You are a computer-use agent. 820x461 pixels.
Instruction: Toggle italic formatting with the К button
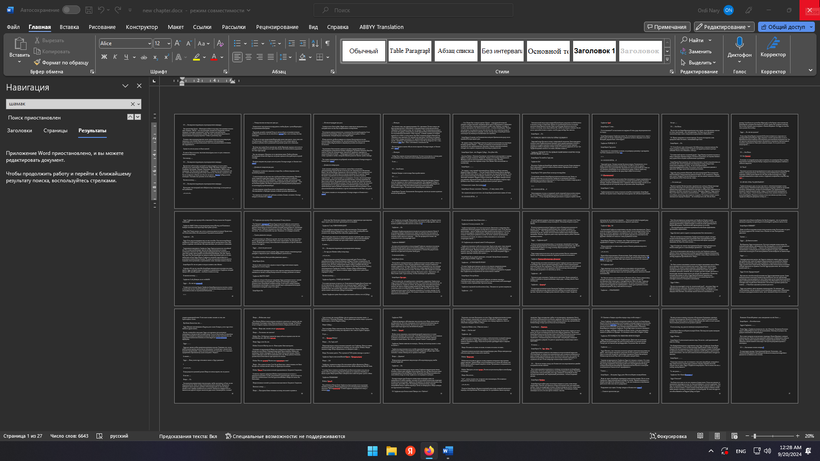115,57
